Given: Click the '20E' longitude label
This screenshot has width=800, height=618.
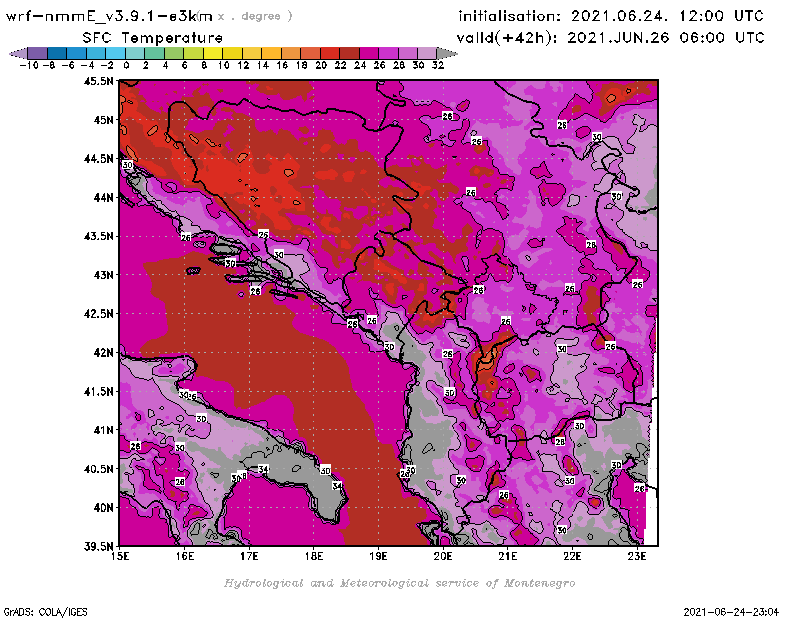Looking at the screenshot, I should point(443,556).
